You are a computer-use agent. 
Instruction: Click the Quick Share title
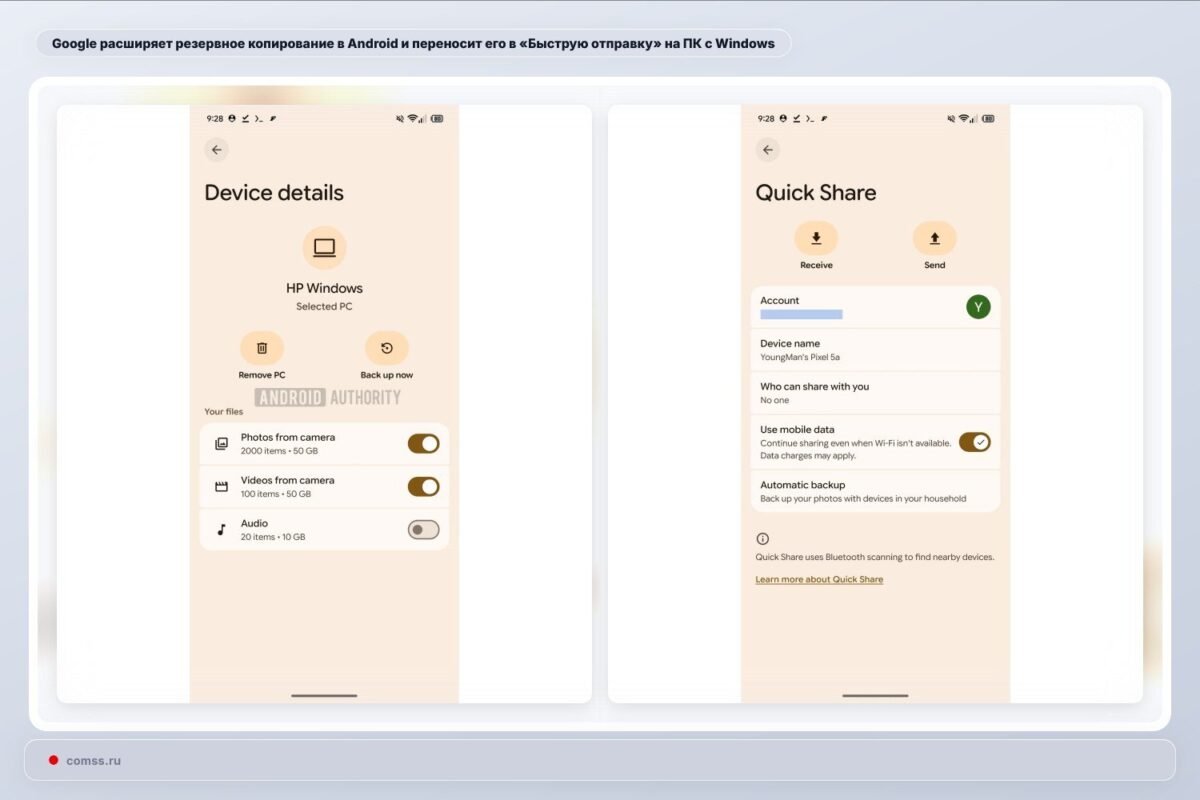point(816,193)
